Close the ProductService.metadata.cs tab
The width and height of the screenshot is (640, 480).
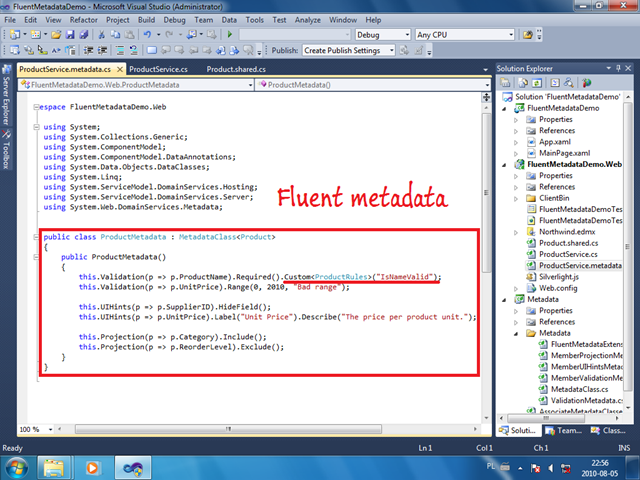[120, 69]
